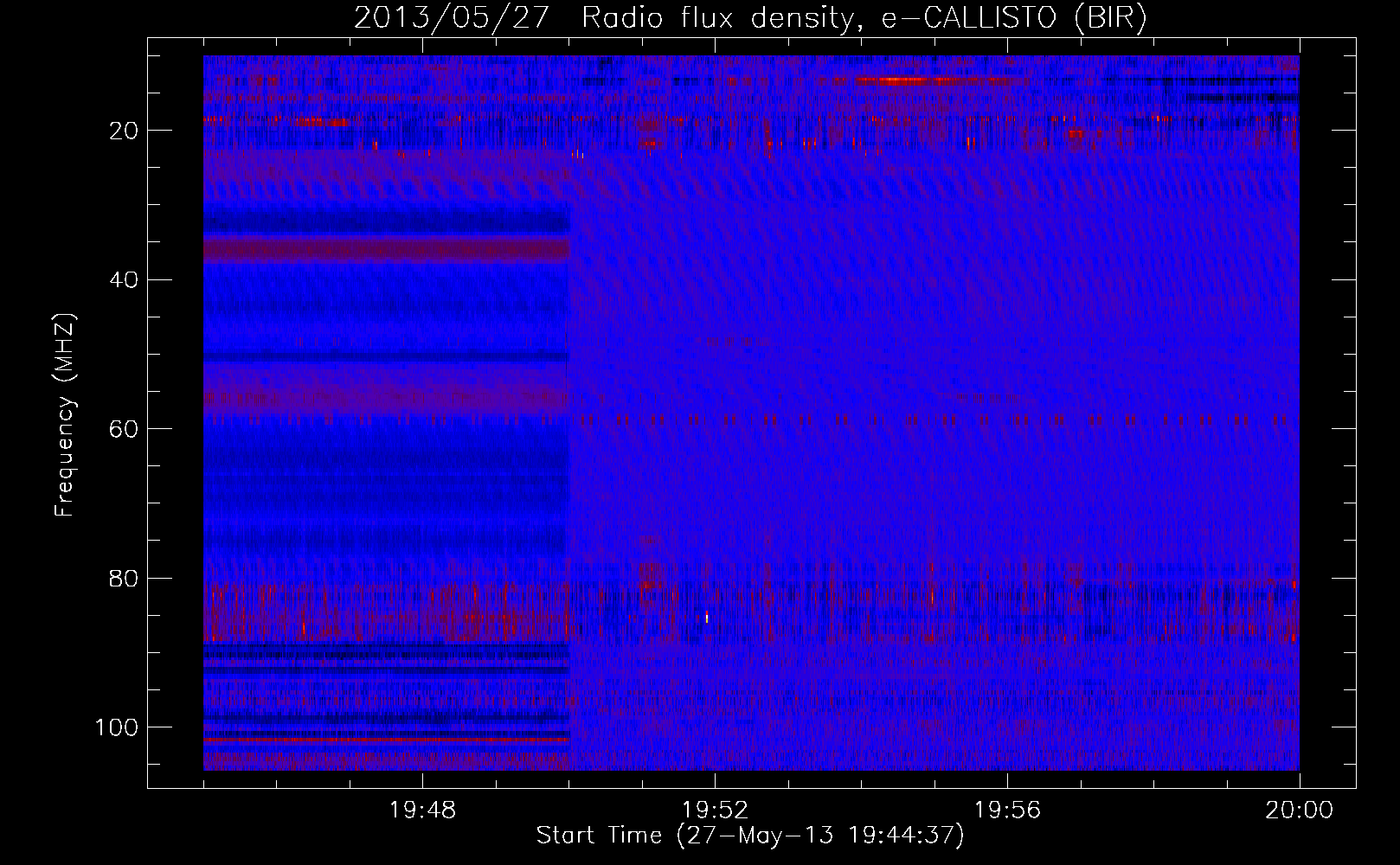Click the bright yellow spot near 85 MHz
The image size is (1400, 865).
point(707,618)
